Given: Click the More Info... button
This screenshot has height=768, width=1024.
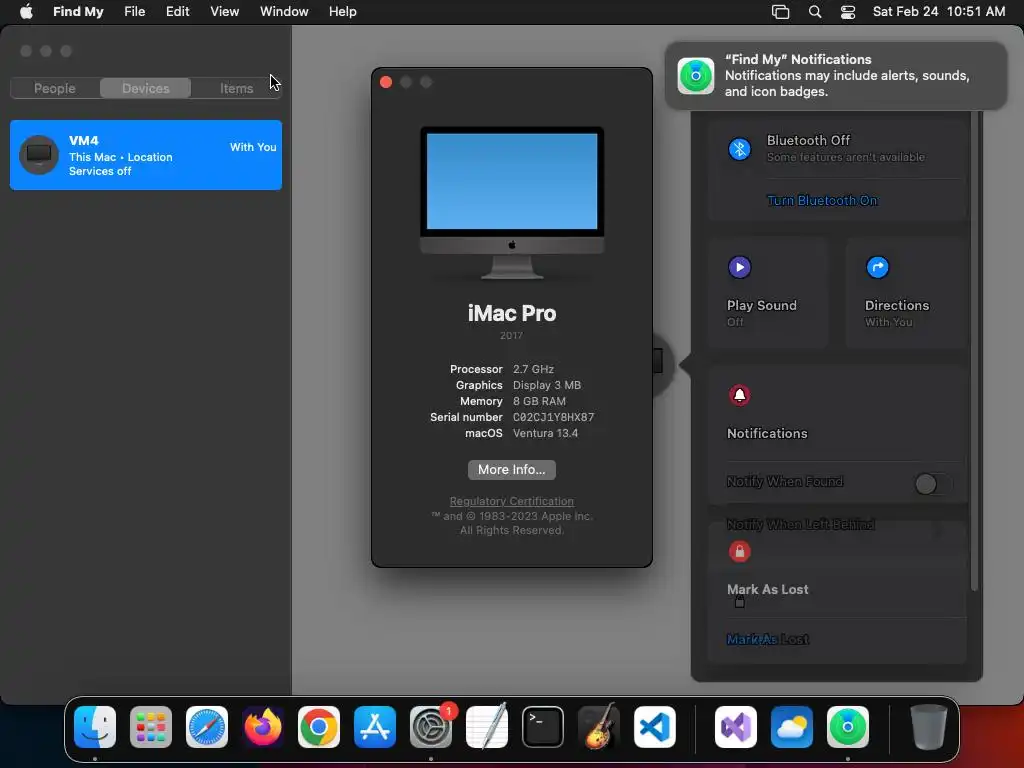Looking at the screenshot, I should click(511, 470).
